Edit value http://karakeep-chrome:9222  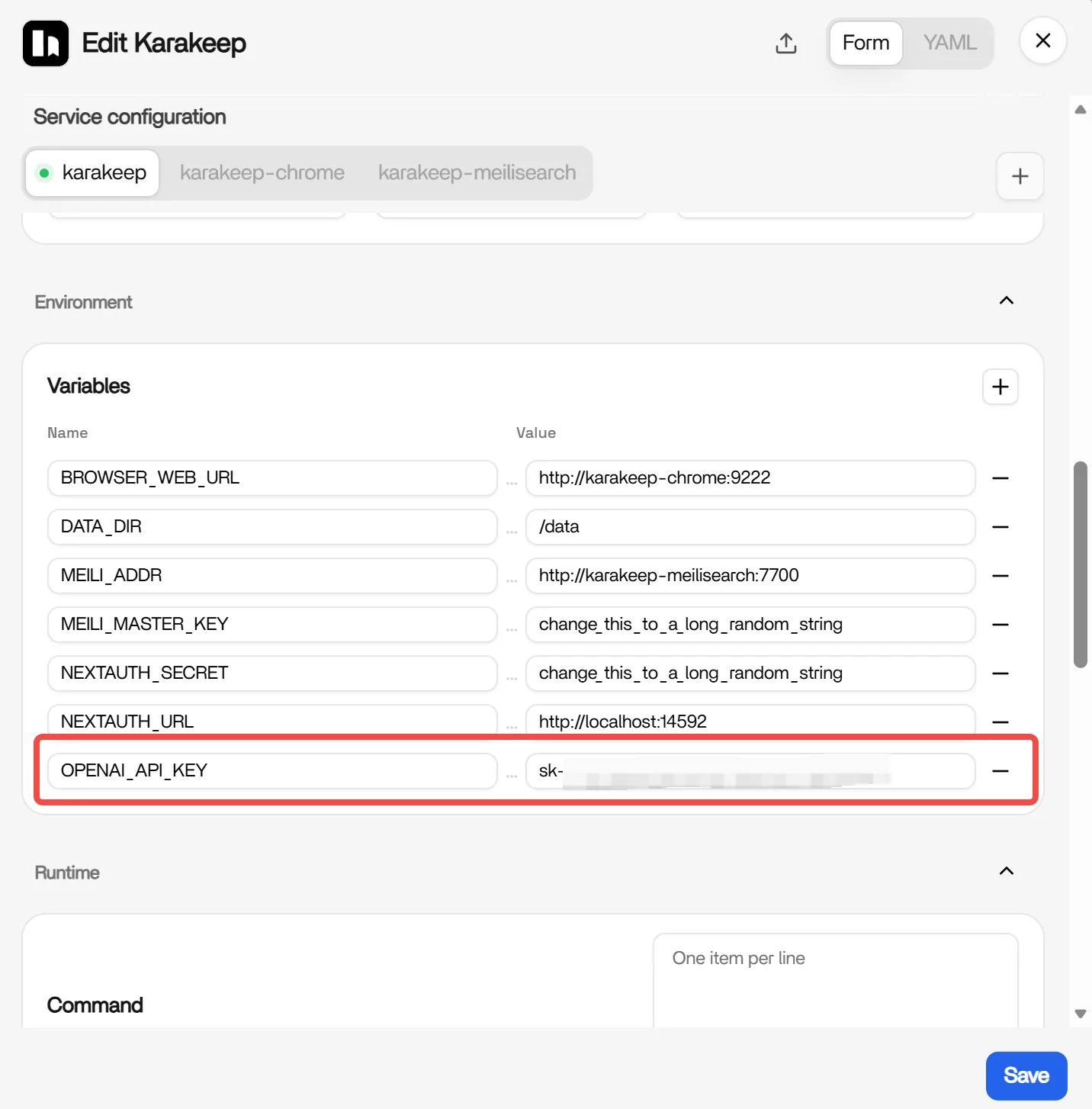pyautogui.click(x=750, y=478)
